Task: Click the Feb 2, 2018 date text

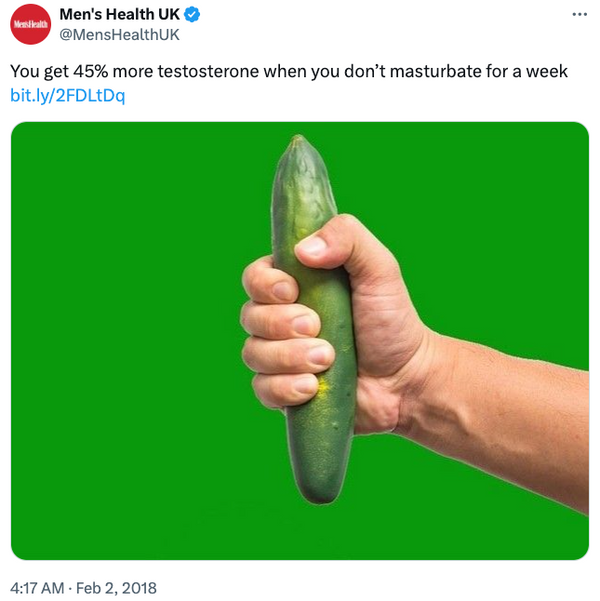Action: click(116, 588)
